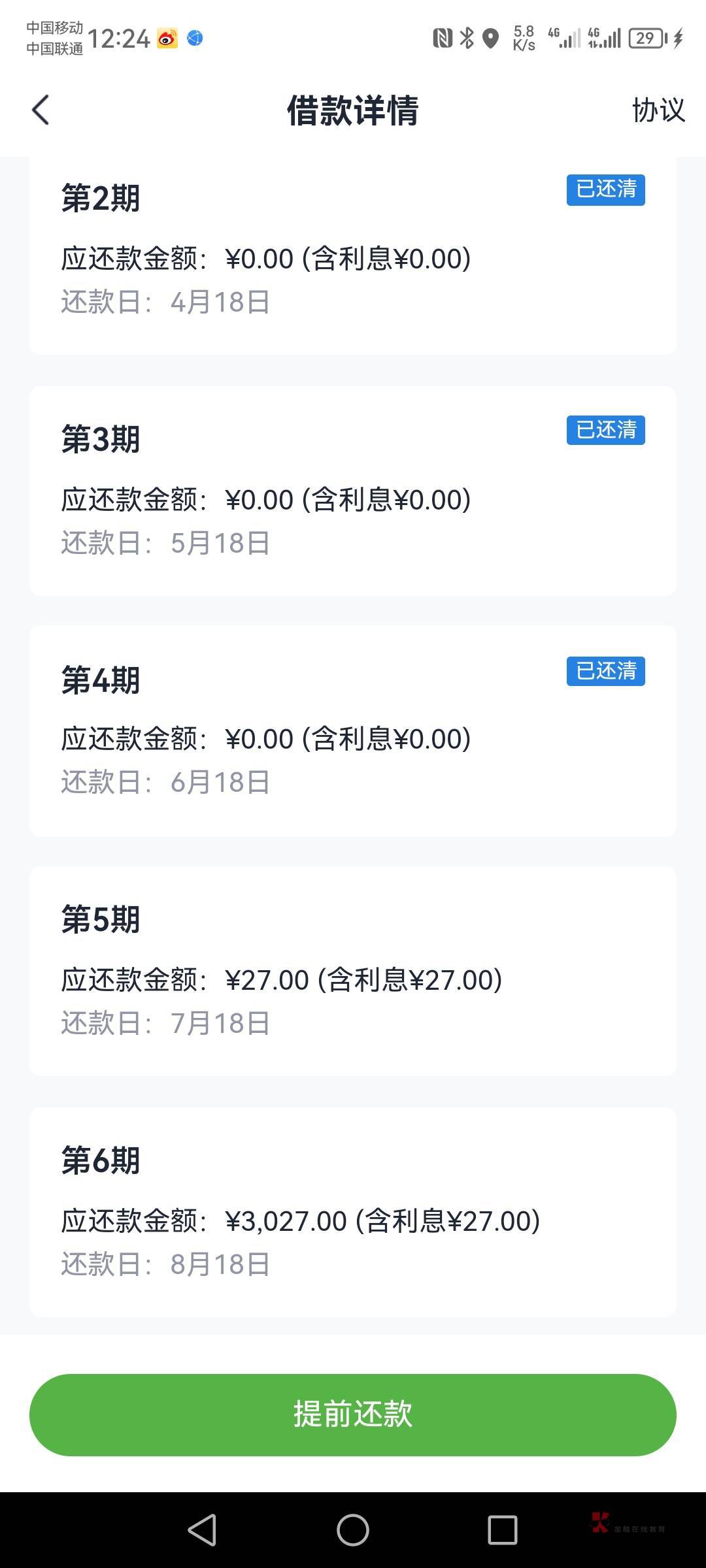Open the 协议 agreement link
This screenshot has height=1568, width=706.
(658, 110)
